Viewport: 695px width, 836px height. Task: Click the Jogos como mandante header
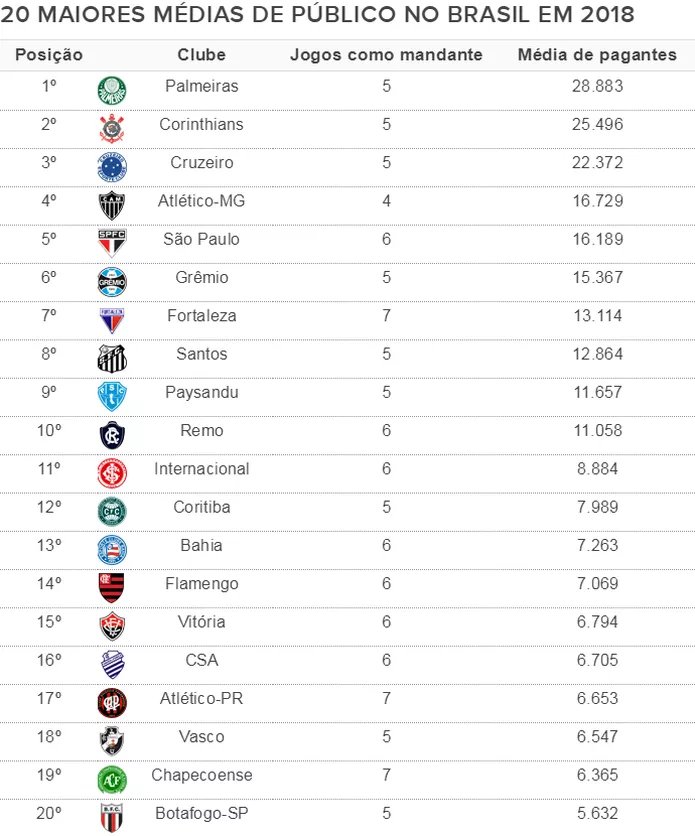pos(386,55)
